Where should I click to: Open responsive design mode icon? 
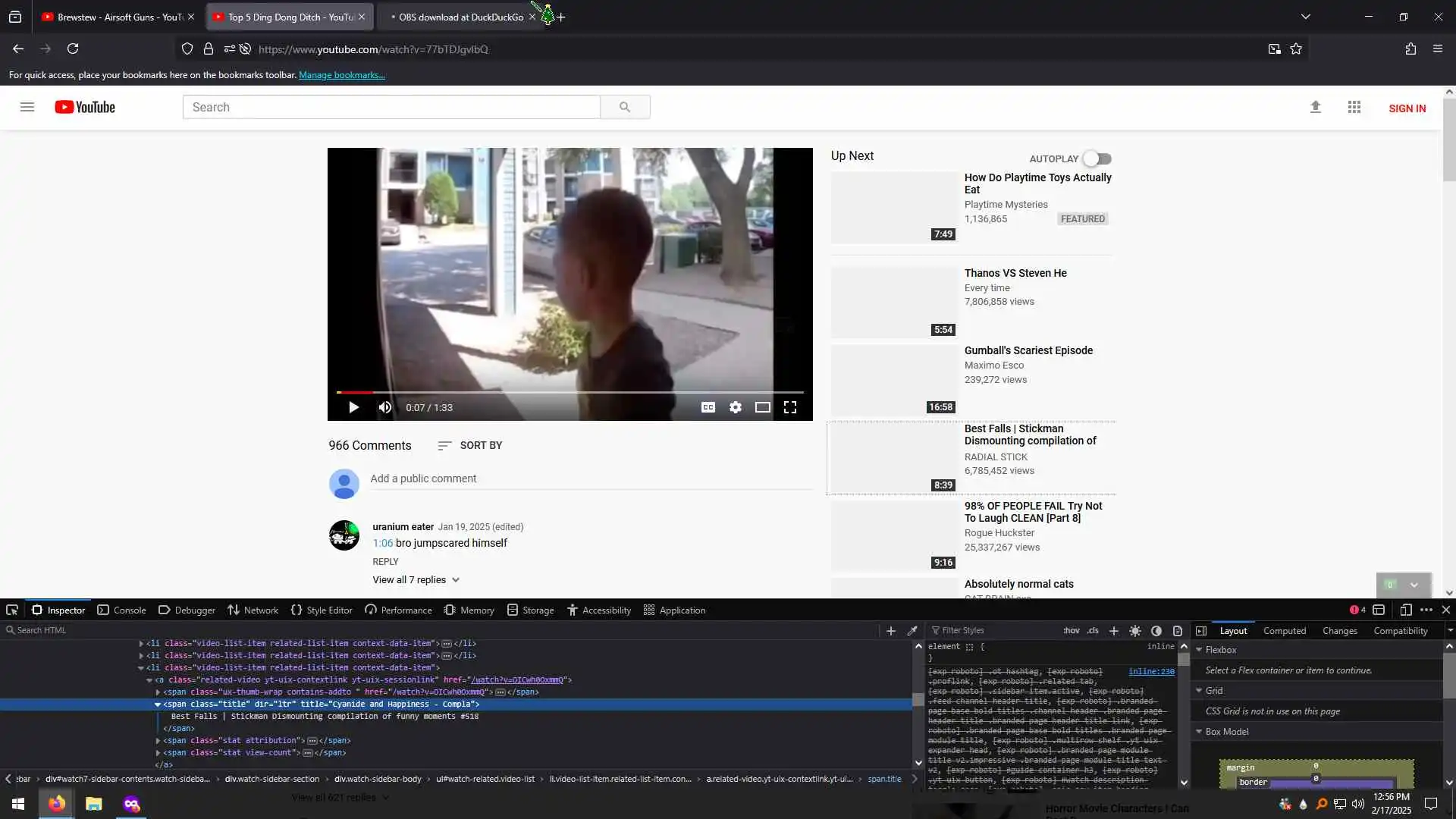click(x=1405, y=610)
